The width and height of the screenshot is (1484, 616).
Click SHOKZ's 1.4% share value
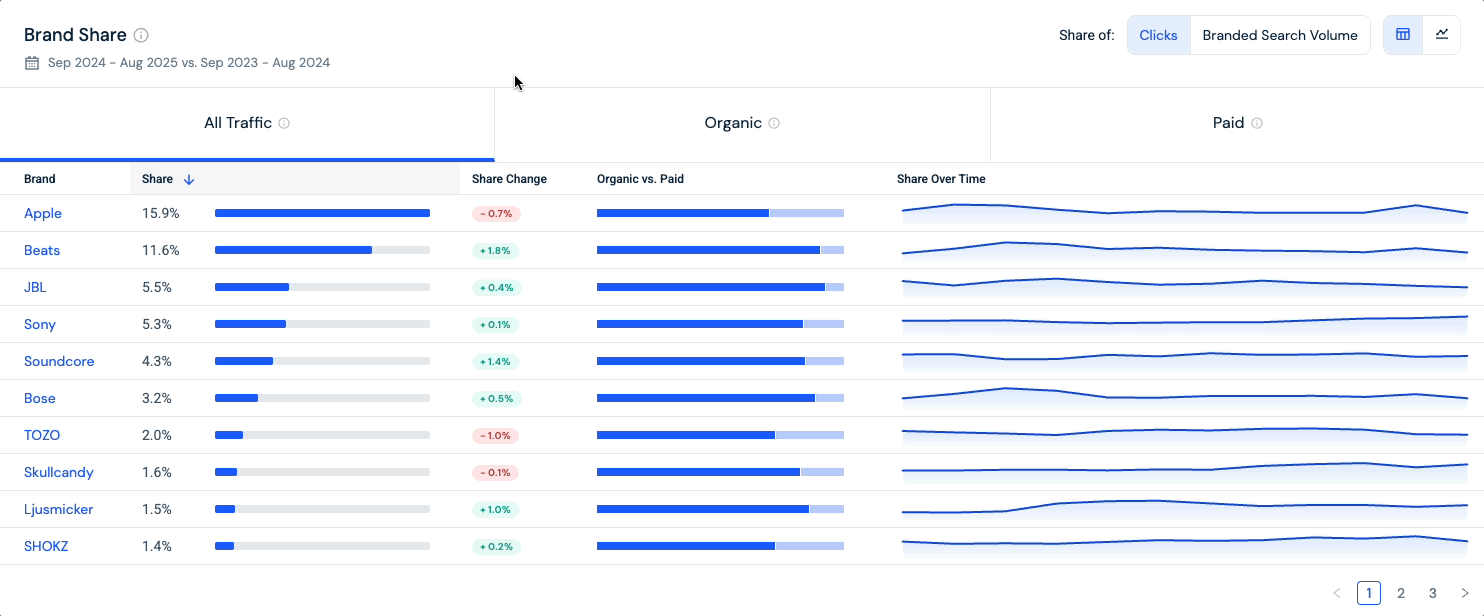pyautogui.click(x=157, y=546)
